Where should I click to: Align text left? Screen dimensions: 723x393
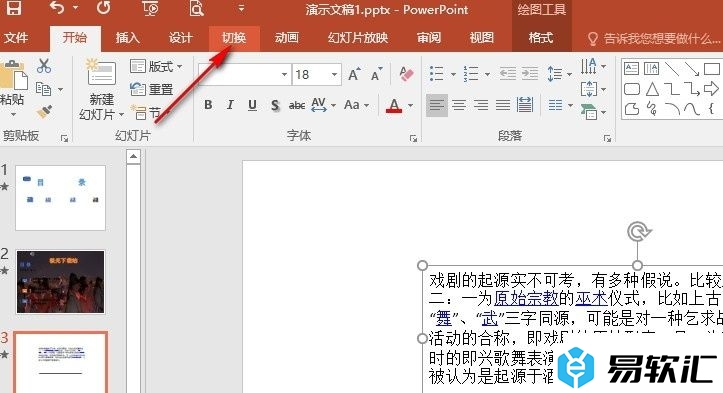point(437,106)
